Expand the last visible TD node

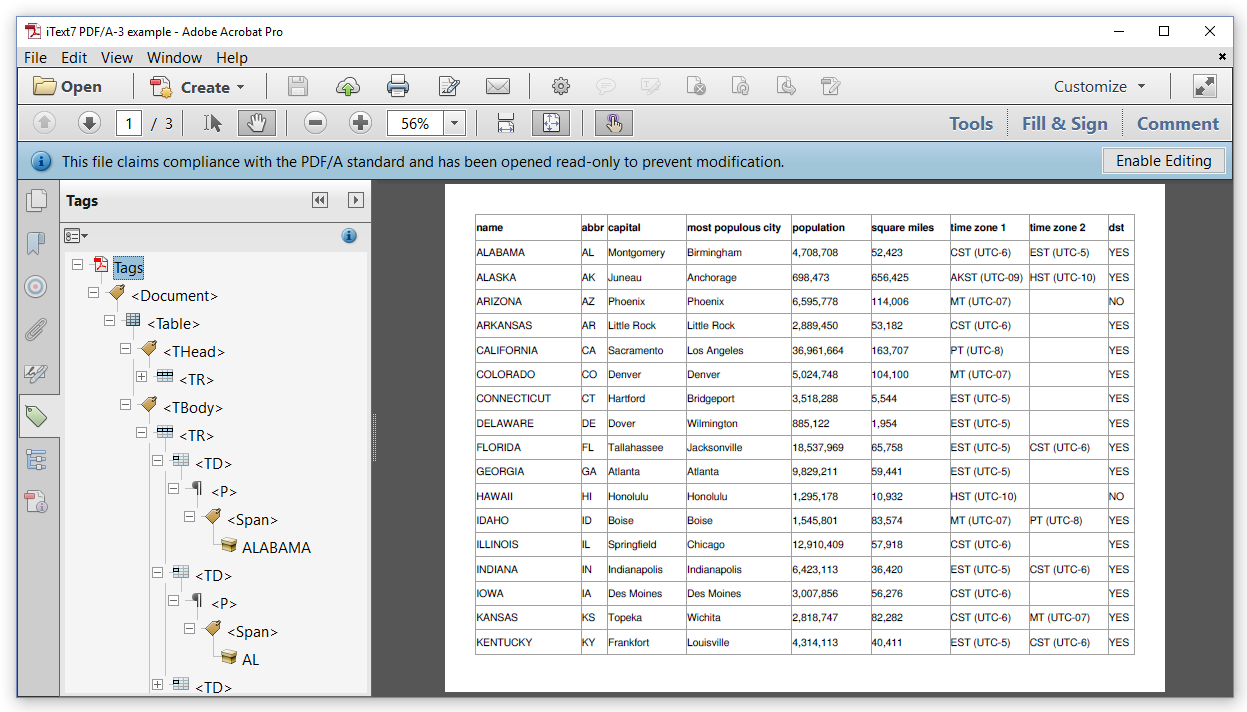tap(158, 684)
